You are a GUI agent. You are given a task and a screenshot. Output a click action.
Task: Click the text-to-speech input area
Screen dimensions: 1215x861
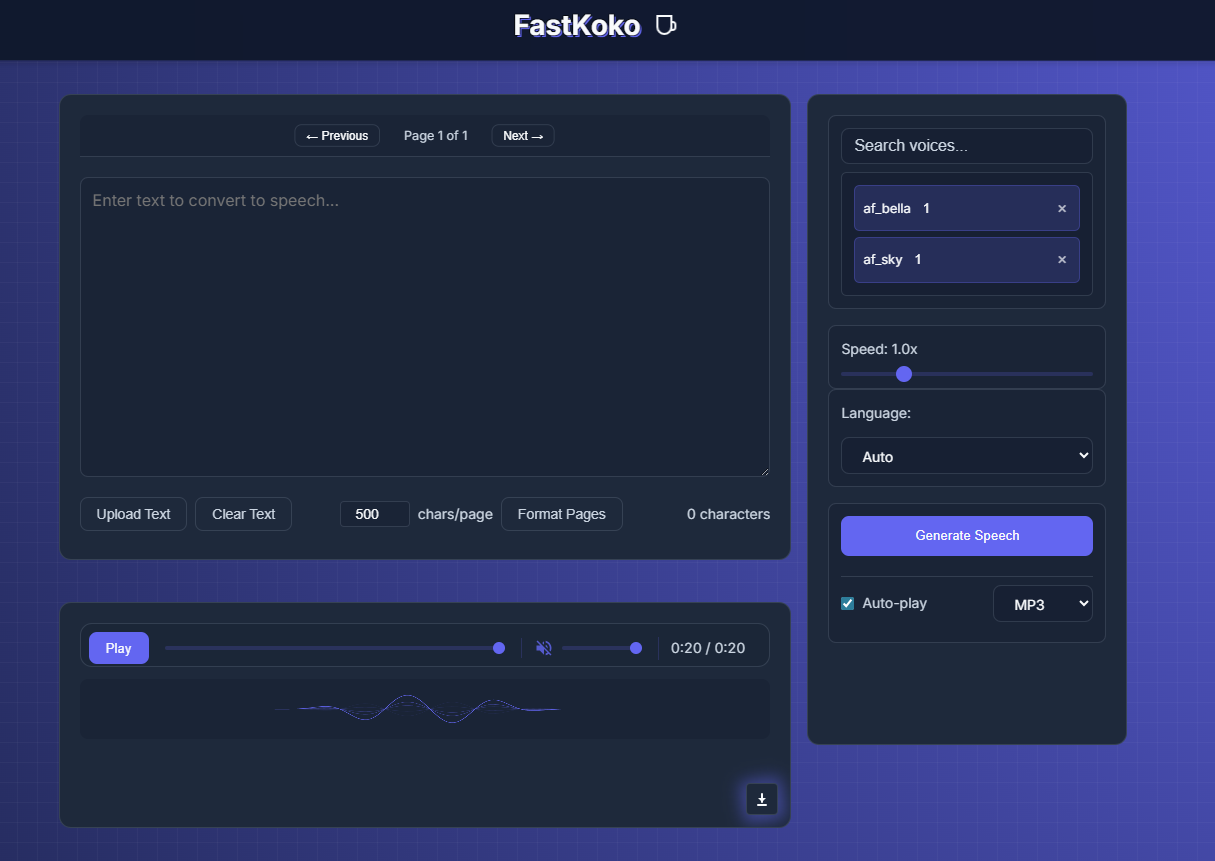click(425, 327)
